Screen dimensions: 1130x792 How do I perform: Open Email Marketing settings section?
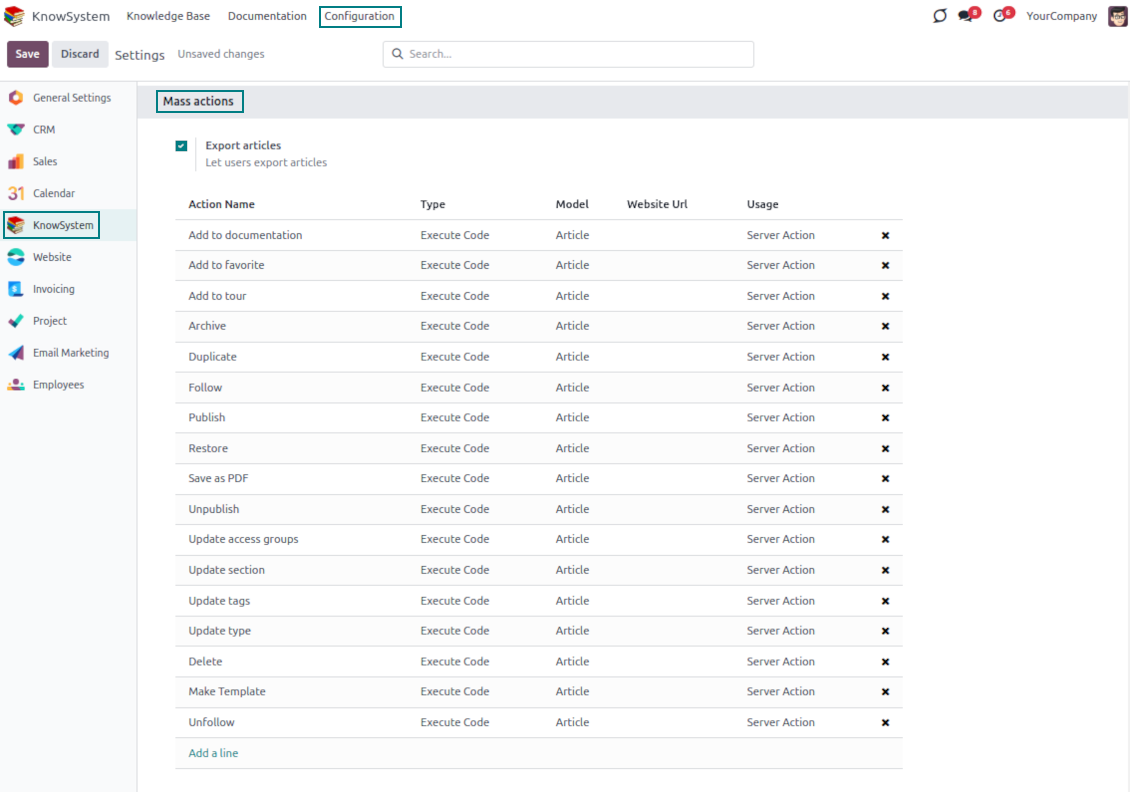point(70,353)
